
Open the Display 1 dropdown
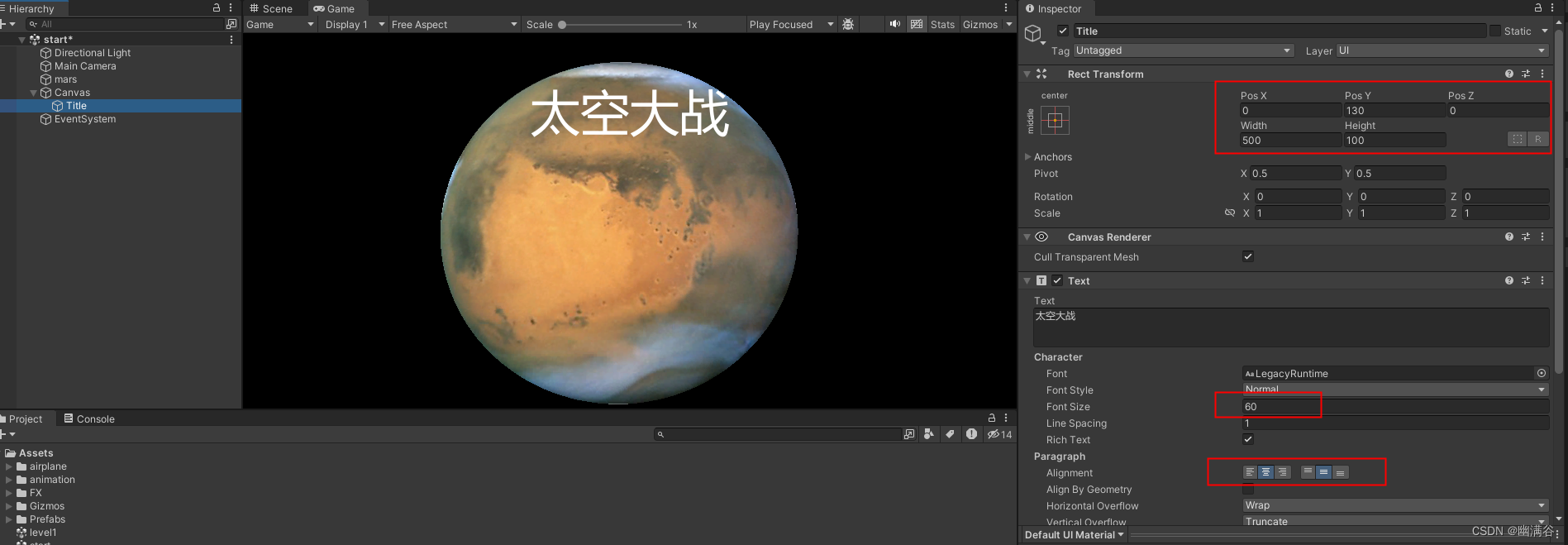355,24
